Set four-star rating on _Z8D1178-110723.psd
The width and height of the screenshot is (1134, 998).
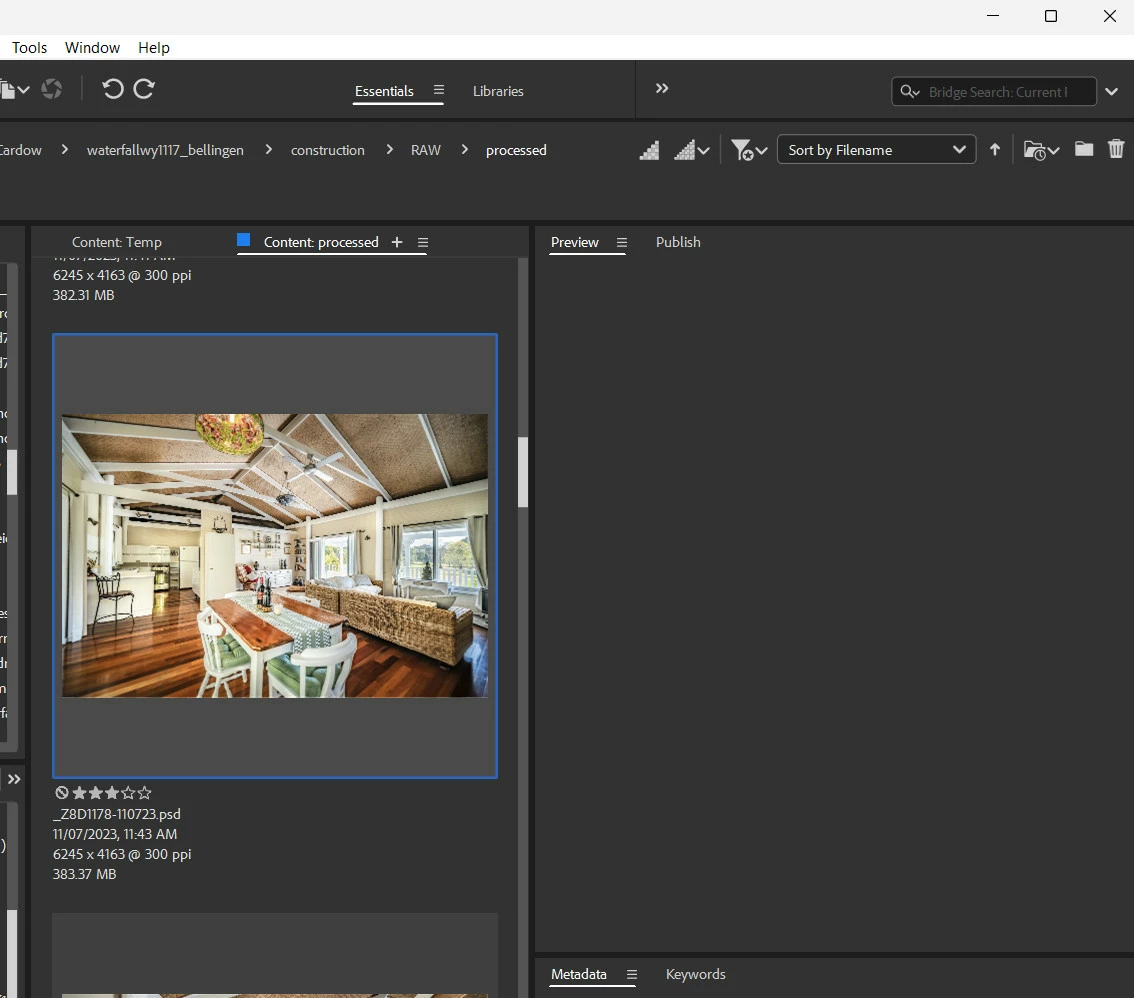[128, 793]
